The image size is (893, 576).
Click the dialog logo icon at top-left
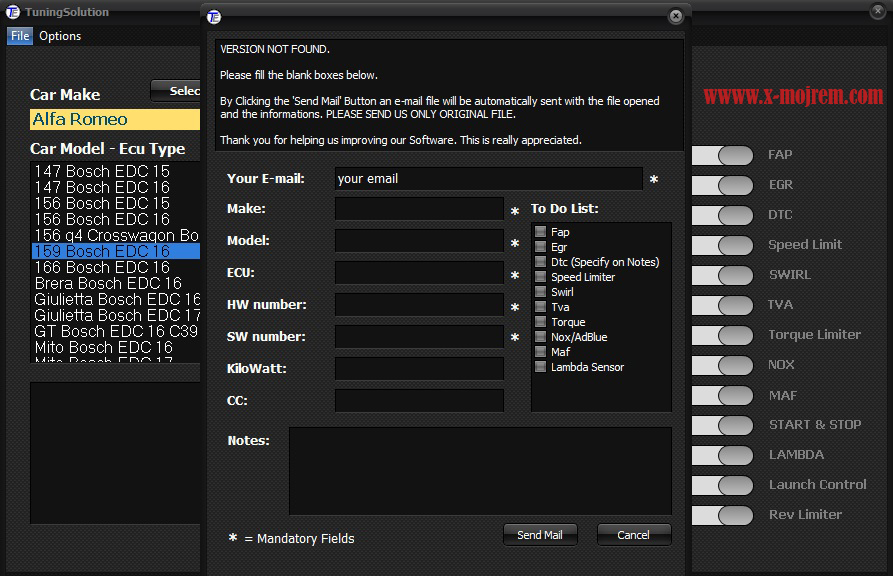[214, 16]
